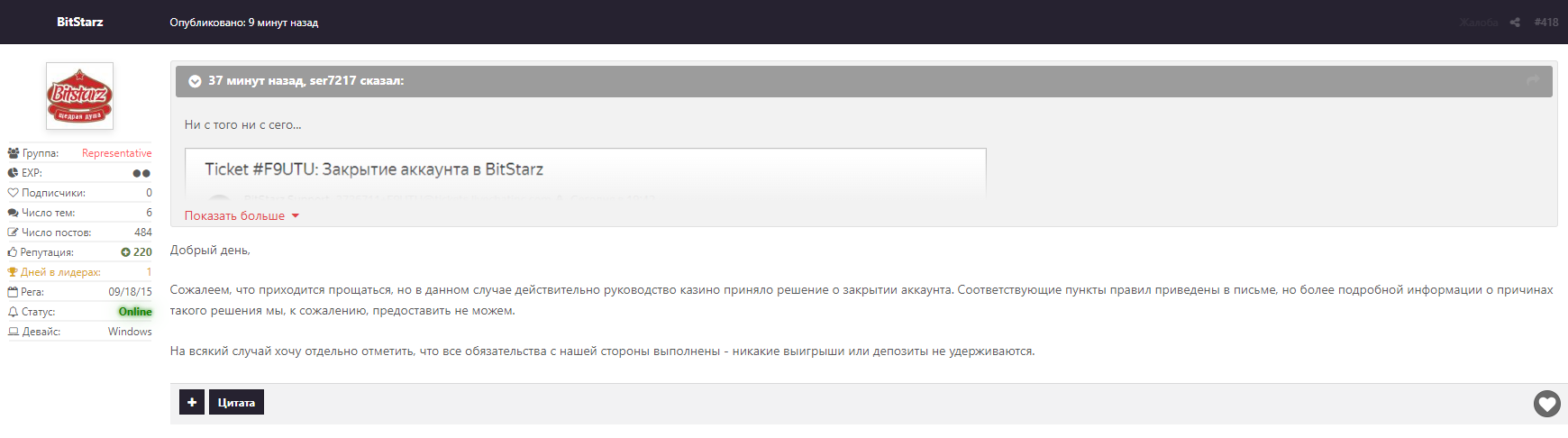The image size is (1568, 438).
Task: Click quoted text Ни с того ни с сего
Action: click(243, 125)
